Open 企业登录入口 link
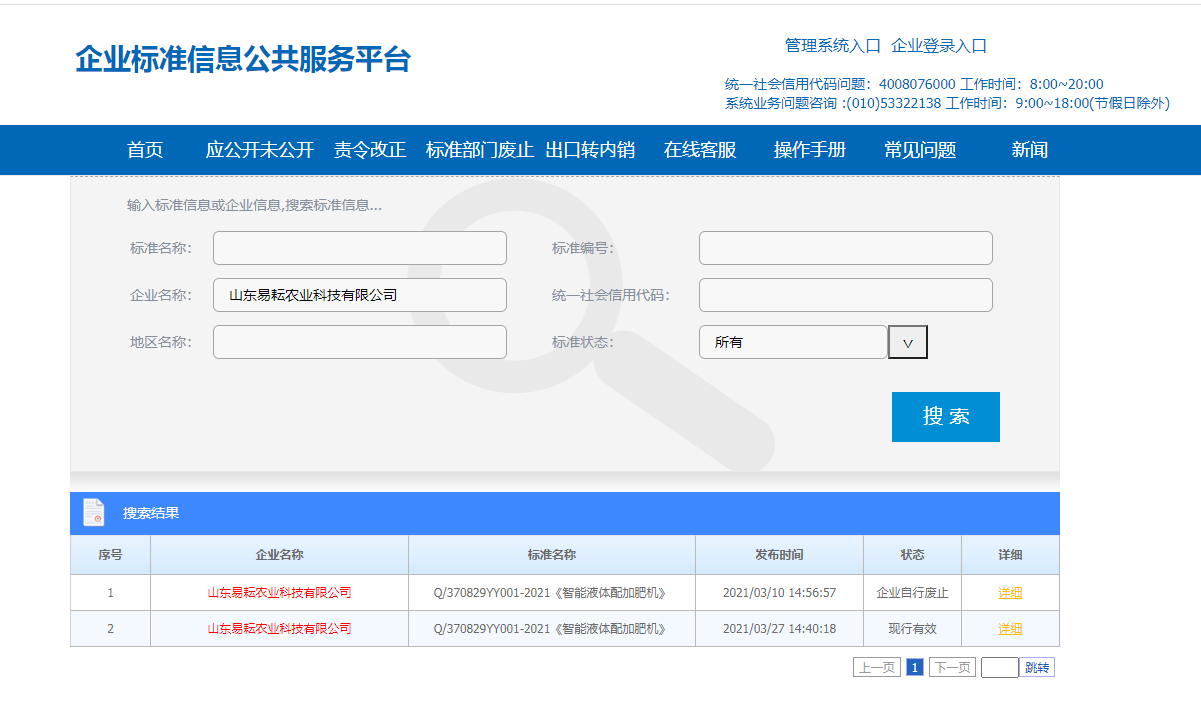Viewport: 1201px width, 719px height. point(939,46)
